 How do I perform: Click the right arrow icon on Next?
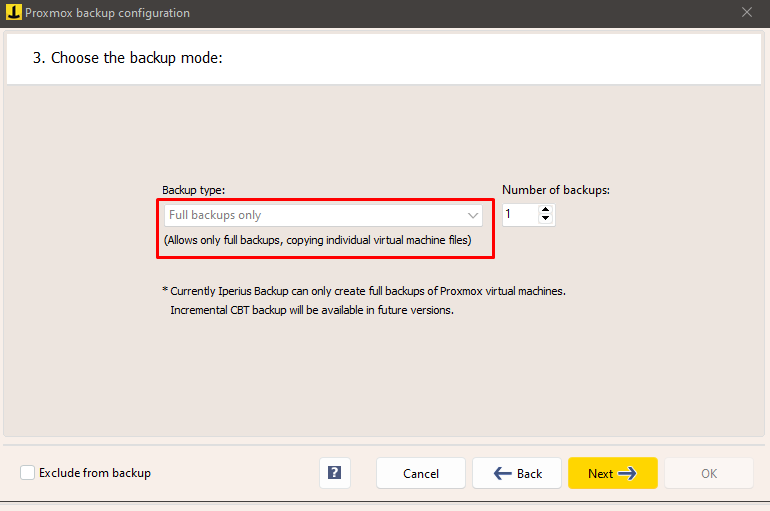pyautogui.click(x=627, y=473)
